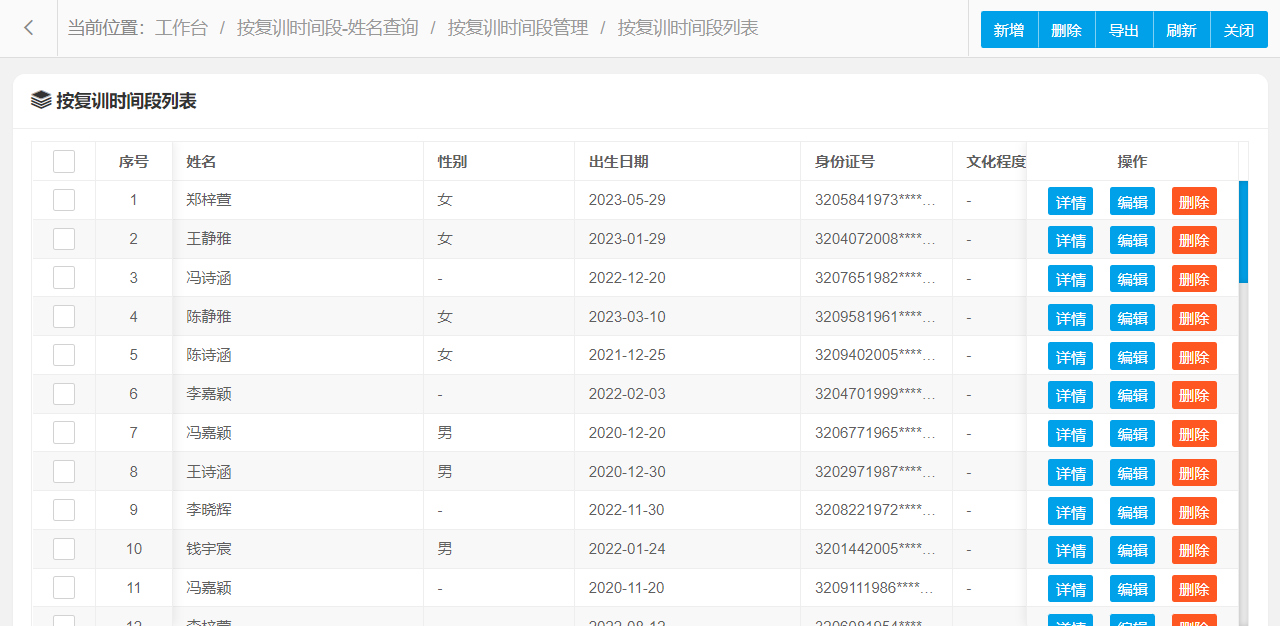Edit row 5 陈诗涵

[1132, 356]
